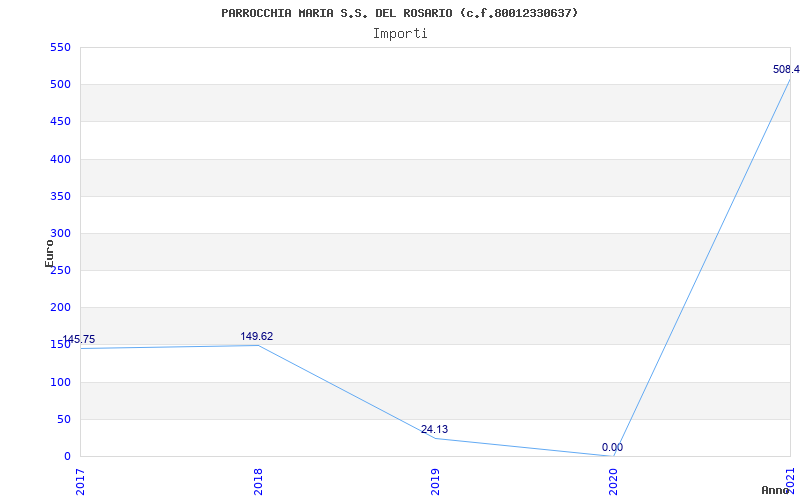
Task: Click the 250 y-axis tick label
Action: point(60,270)
